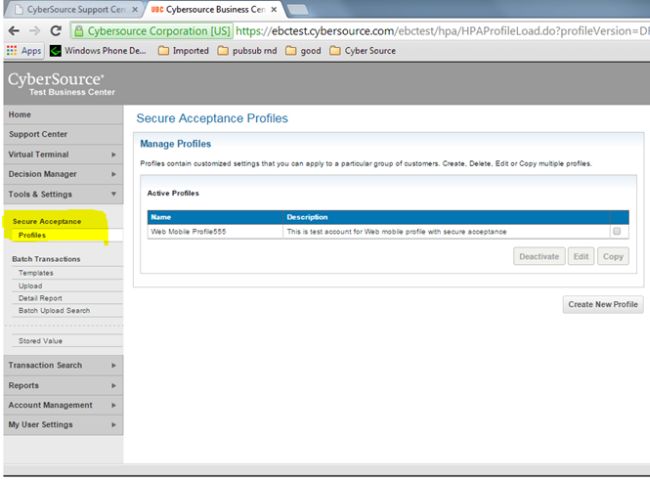The width and height of the screenshot is (650, 481).
Task: Click the Manage Profiles heading
Action: 175,144
